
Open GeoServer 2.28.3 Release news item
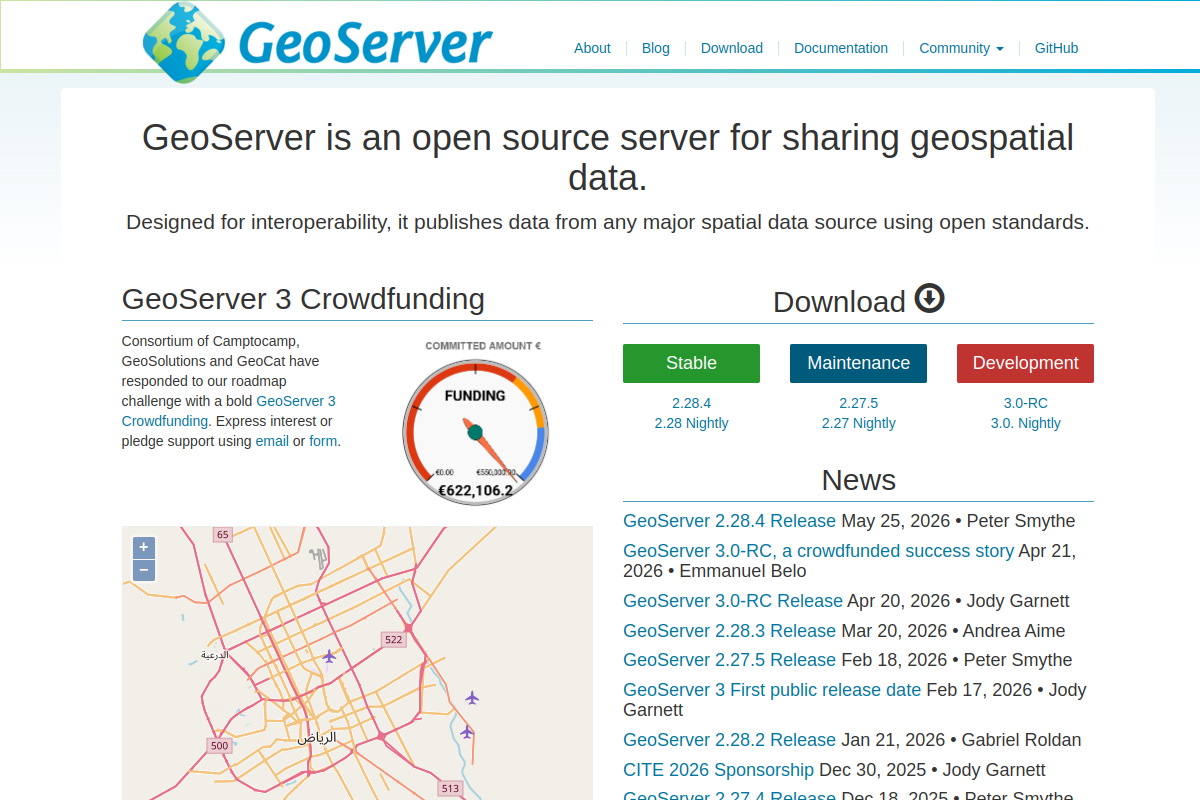point(729,631)
